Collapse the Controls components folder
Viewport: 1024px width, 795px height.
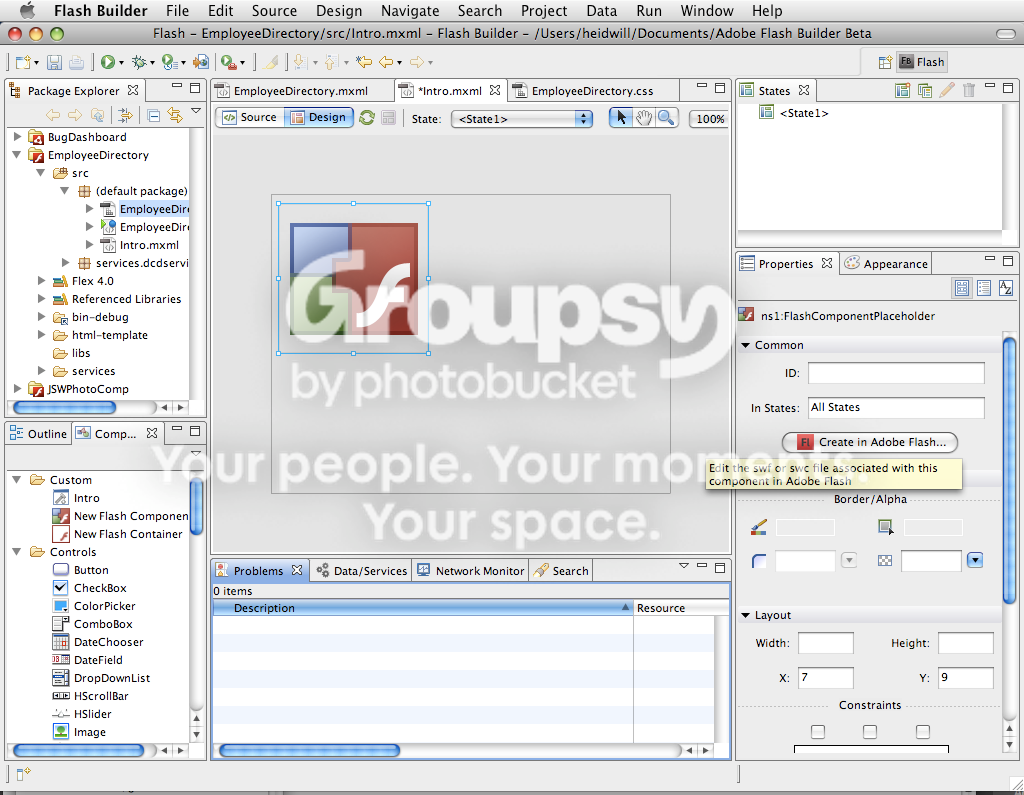(18, 552)
